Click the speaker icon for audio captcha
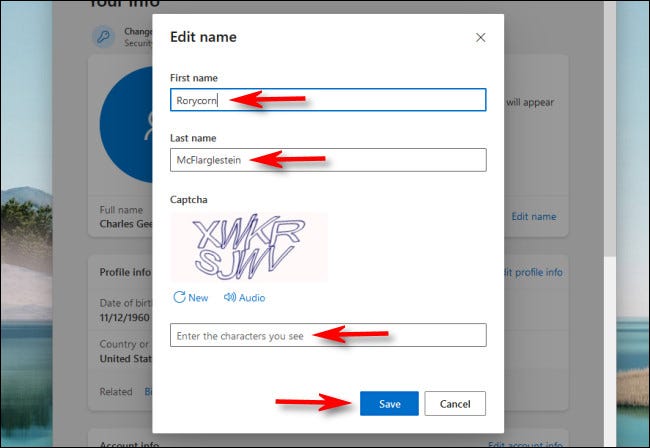 coord(229,297)
